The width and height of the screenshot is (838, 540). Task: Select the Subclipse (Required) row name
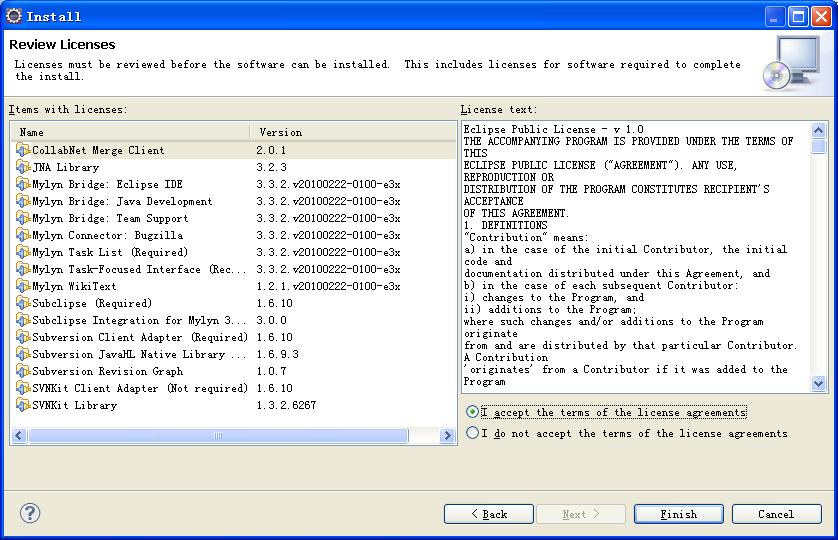point(92,303)
